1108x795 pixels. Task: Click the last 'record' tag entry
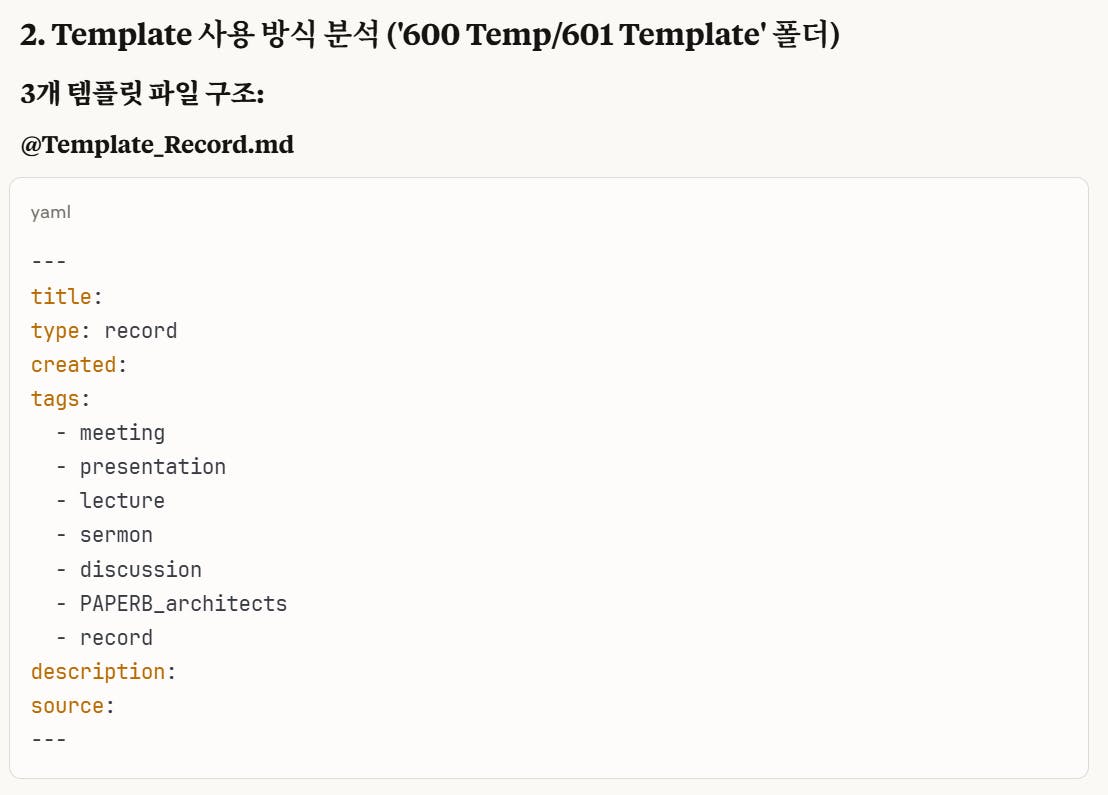116,637
